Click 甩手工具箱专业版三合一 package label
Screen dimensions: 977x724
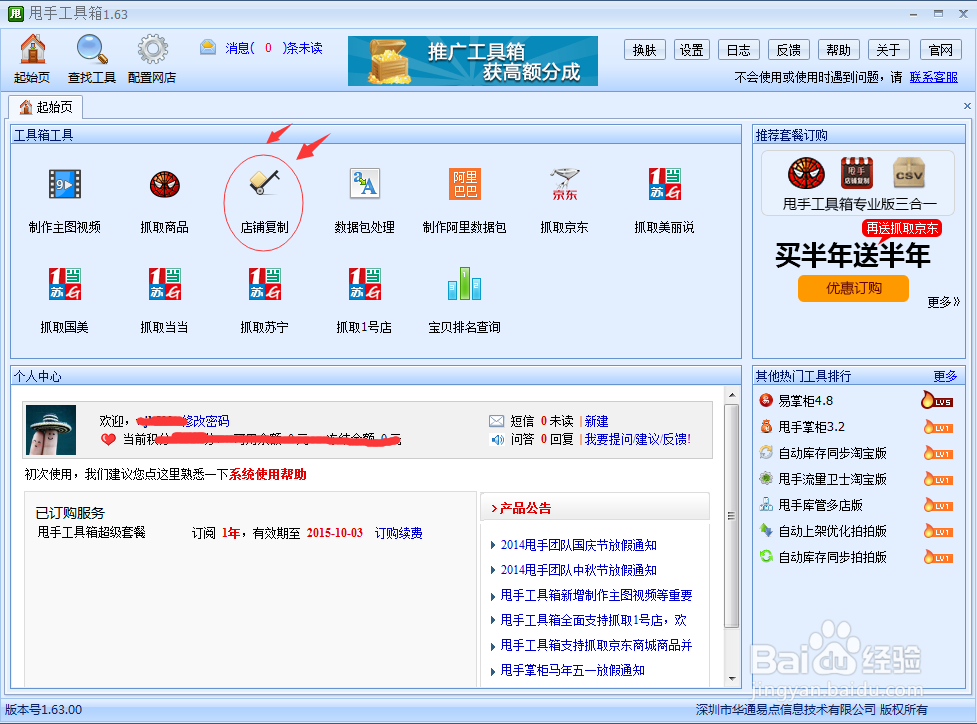coord(859,204)
